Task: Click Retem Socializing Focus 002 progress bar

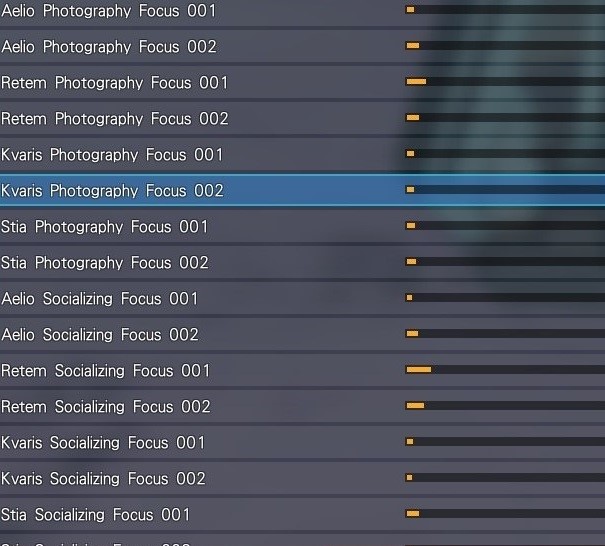Action: (x=505, y=406)
